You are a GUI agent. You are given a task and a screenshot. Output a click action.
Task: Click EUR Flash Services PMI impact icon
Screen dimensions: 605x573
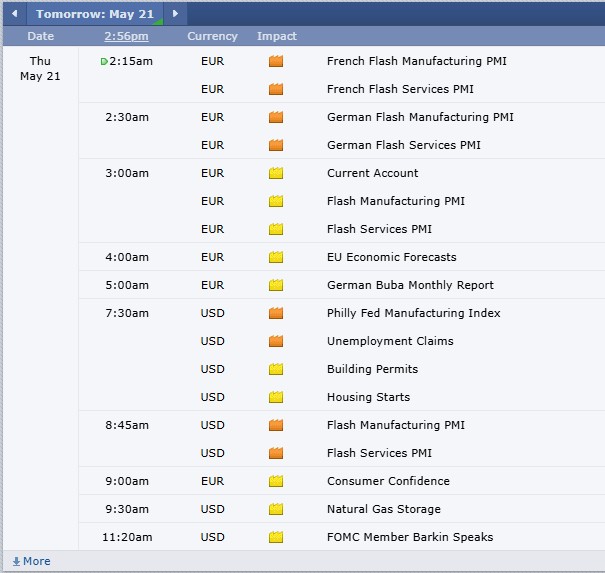pyautogui.click(x=276, y=229)
